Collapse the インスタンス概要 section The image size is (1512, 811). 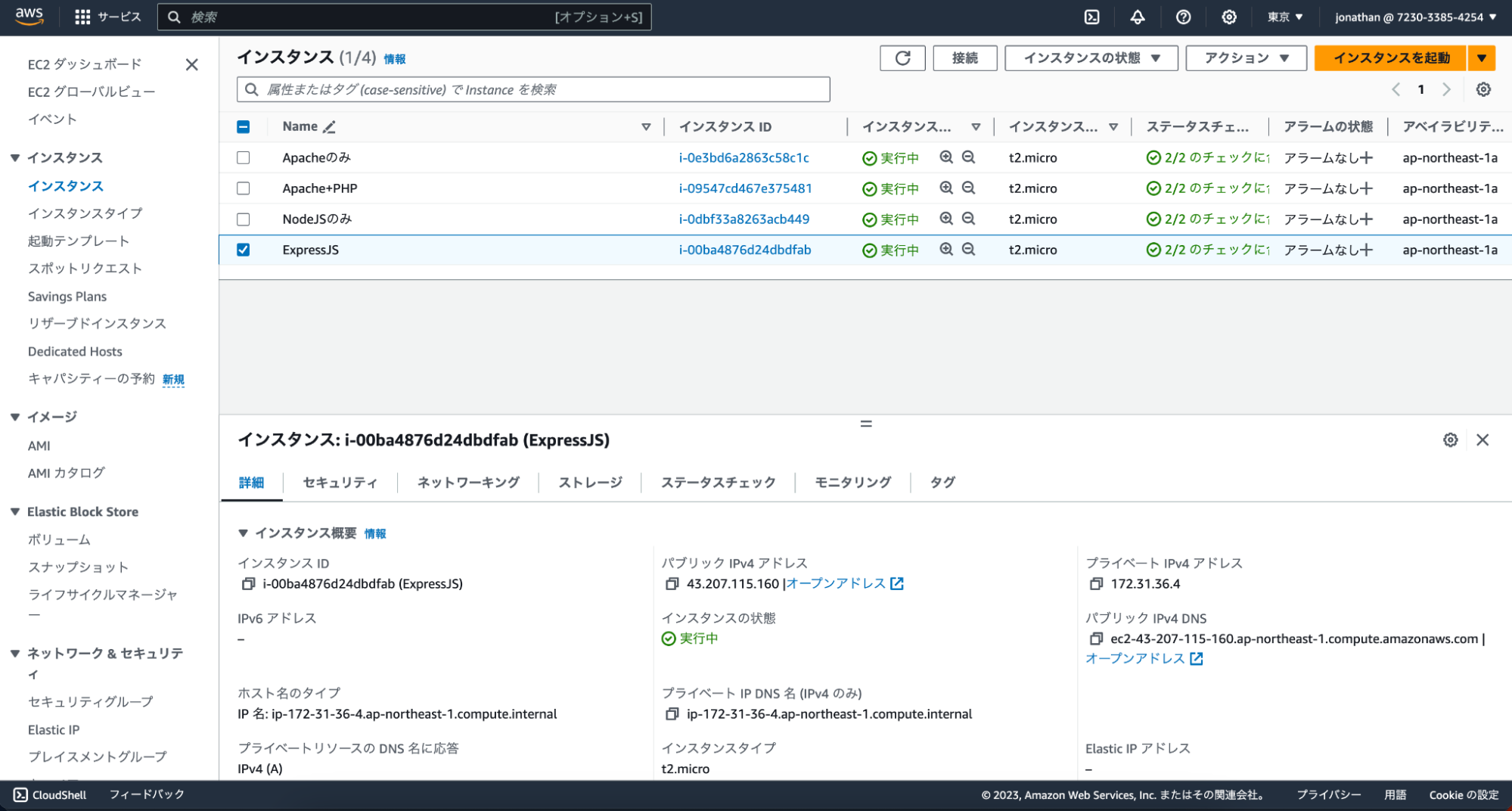point(243,533)
